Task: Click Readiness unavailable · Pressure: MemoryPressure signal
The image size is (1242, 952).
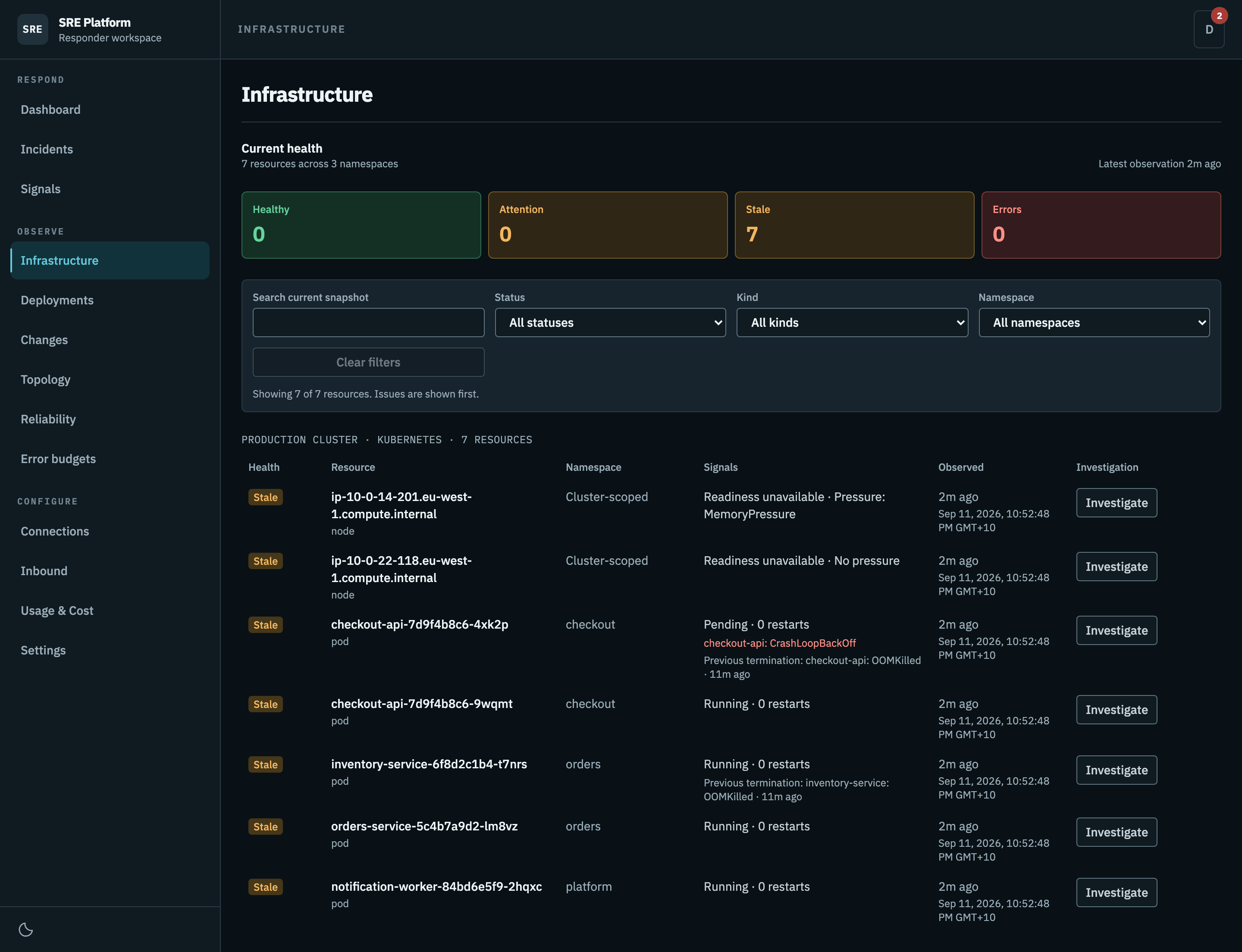Action: tap(794, 505)
